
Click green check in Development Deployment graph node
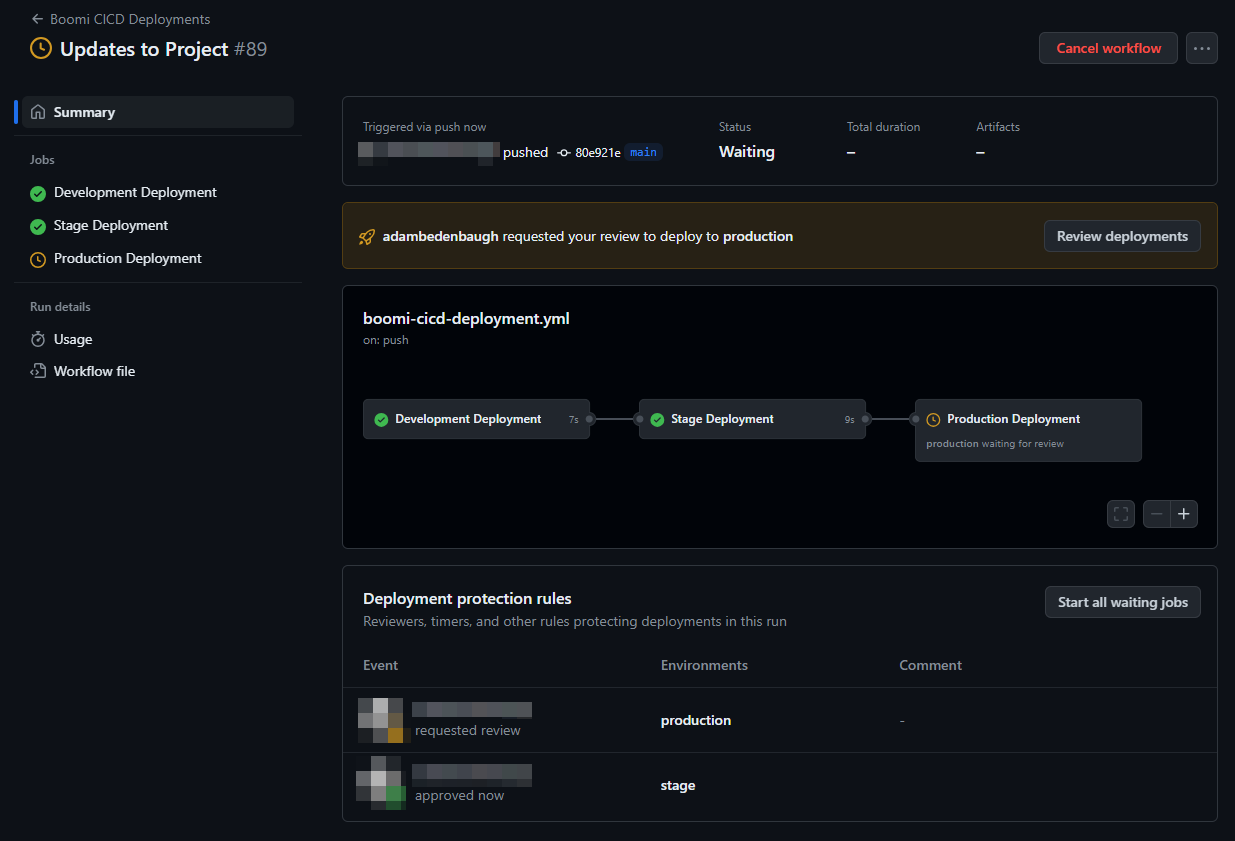[x=381, y=420]
